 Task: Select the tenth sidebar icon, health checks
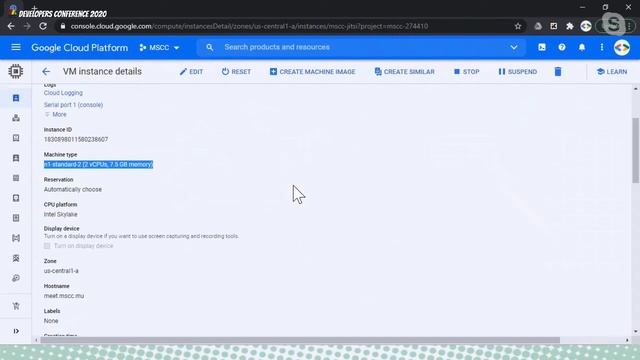pos(16,278)
